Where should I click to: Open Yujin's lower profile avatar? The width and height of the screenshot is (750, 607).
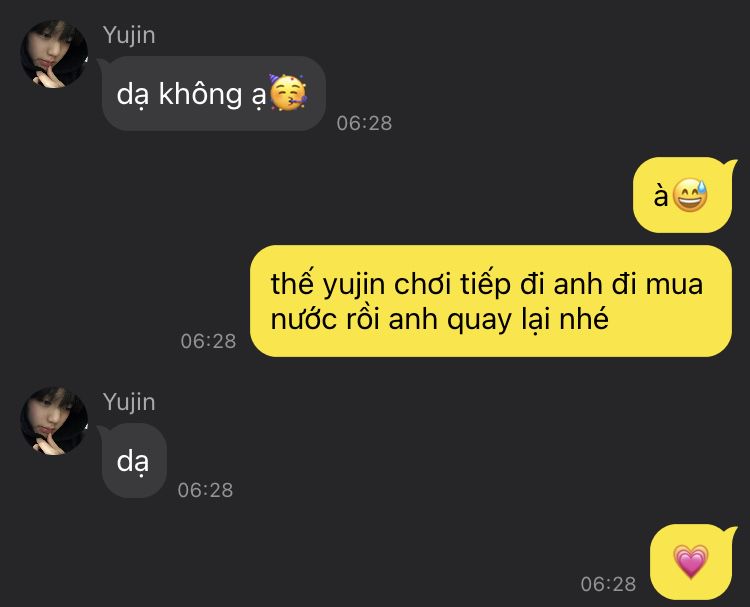54,421
